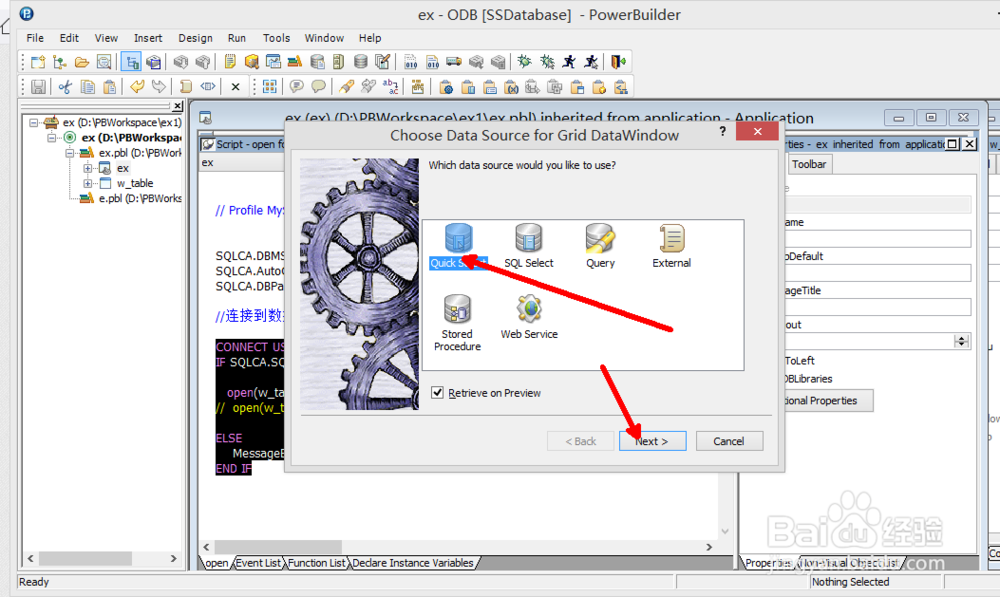This screenshot has height=597, width=1000.
Task: Open the Database painter cylinder icon
Action: tap(360, 62)
